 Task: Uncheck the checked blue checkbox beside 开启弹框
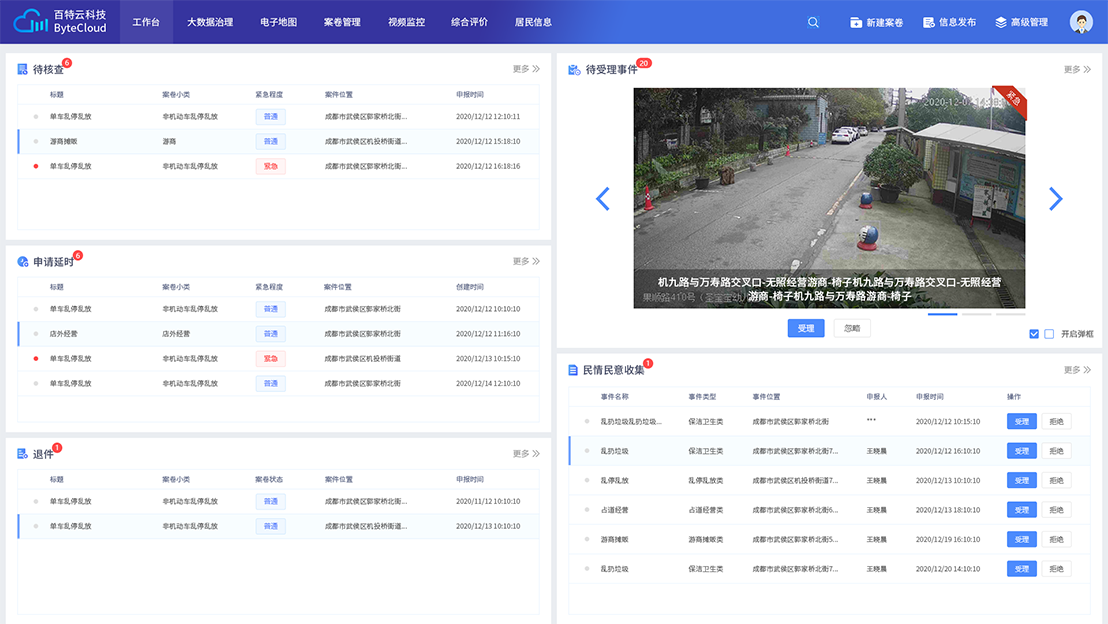1034,334
